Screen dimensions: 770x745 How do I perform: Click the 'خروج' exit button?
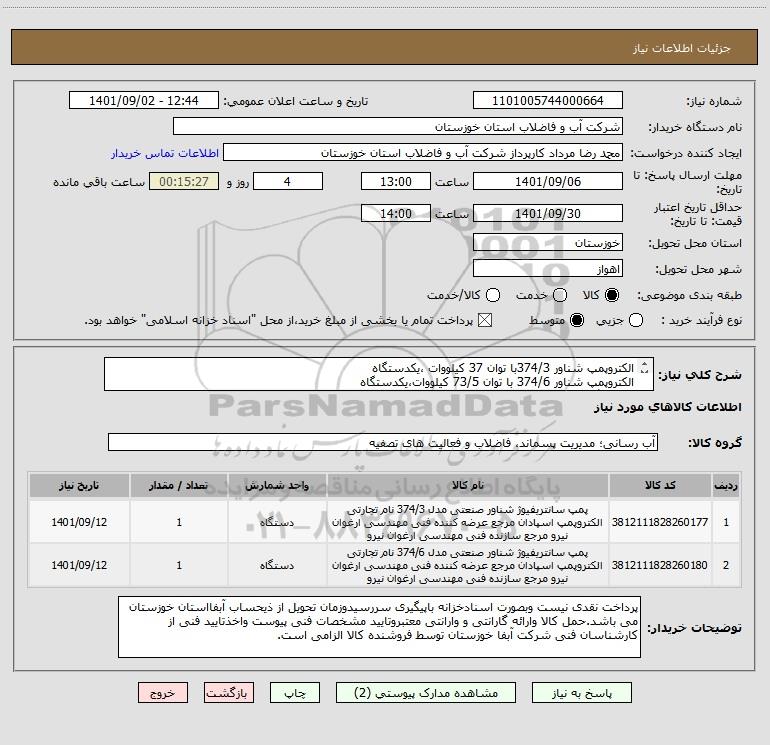point(163,692)
